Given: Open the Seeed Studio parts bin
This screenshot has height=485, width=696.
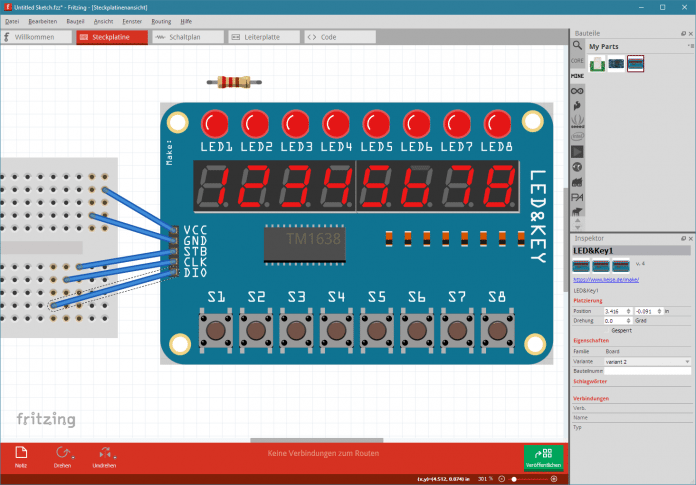Looking at the screenshot, I should tap(577, 121).
